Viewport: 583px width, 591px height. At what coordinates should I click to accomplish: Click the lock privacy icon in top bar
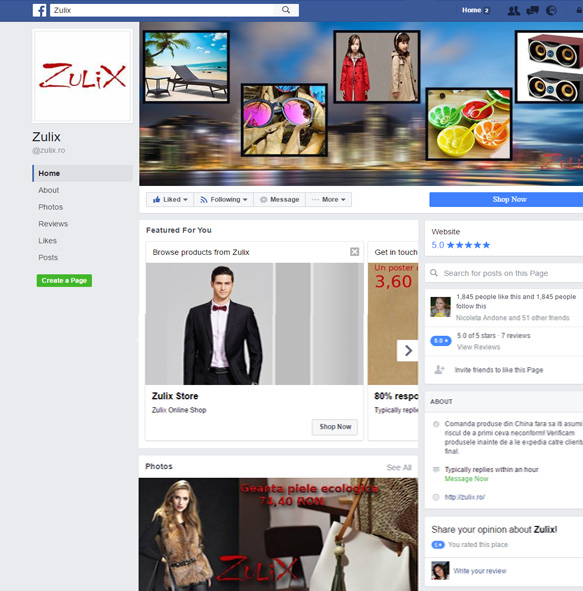pyautogui.click(x=579, y=10)
